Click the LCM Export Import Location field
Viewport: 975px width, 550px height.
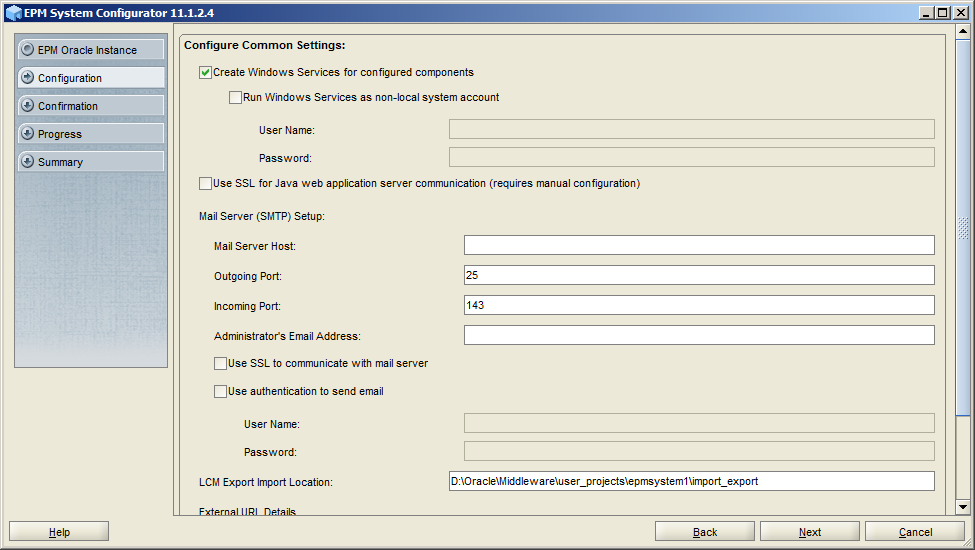(x=691, y=481)
